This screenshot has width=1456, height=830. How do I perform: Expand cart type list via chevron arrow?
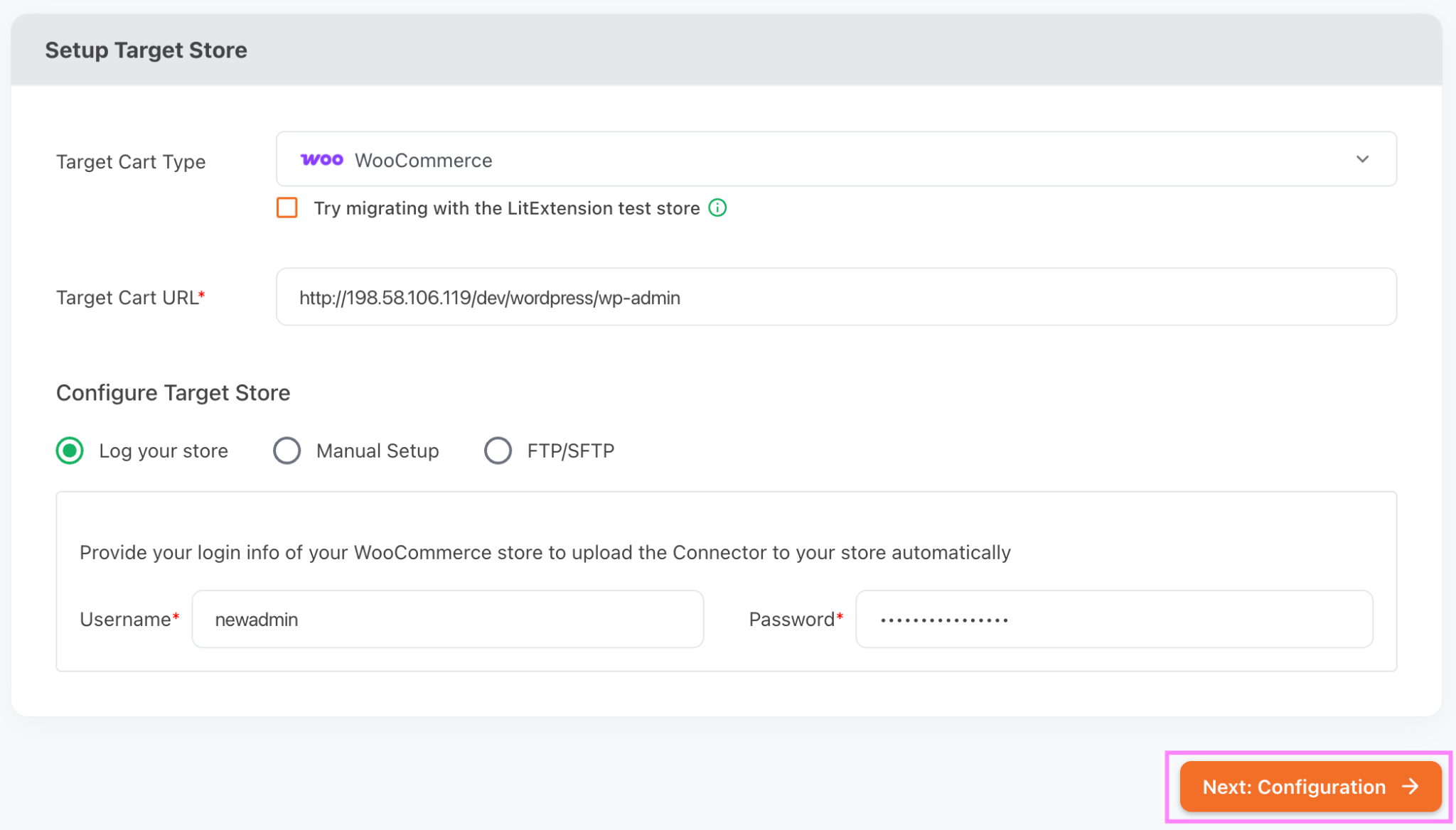point(1362,159)
